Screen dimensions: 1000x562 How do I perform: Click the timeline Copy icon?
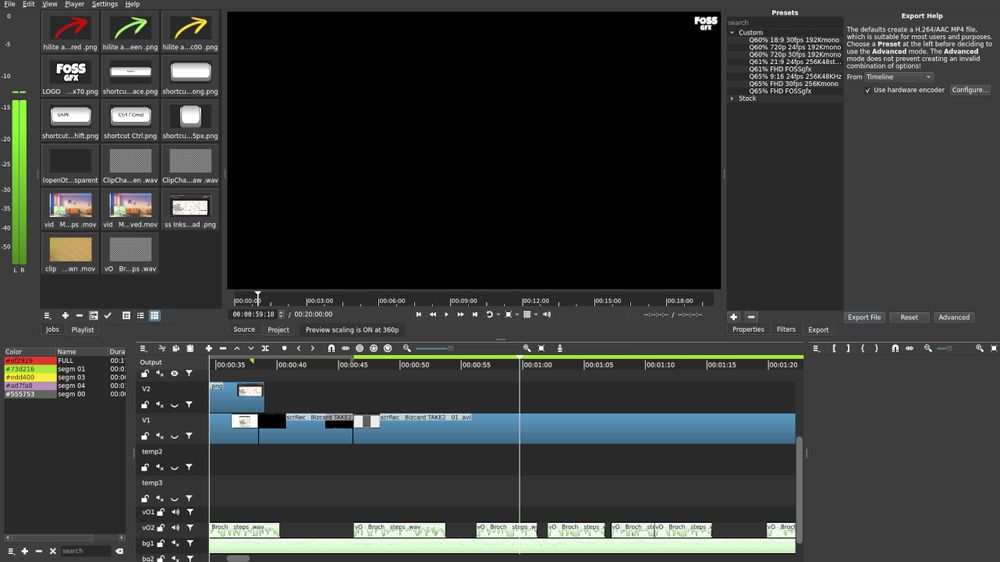pos(176,348)
